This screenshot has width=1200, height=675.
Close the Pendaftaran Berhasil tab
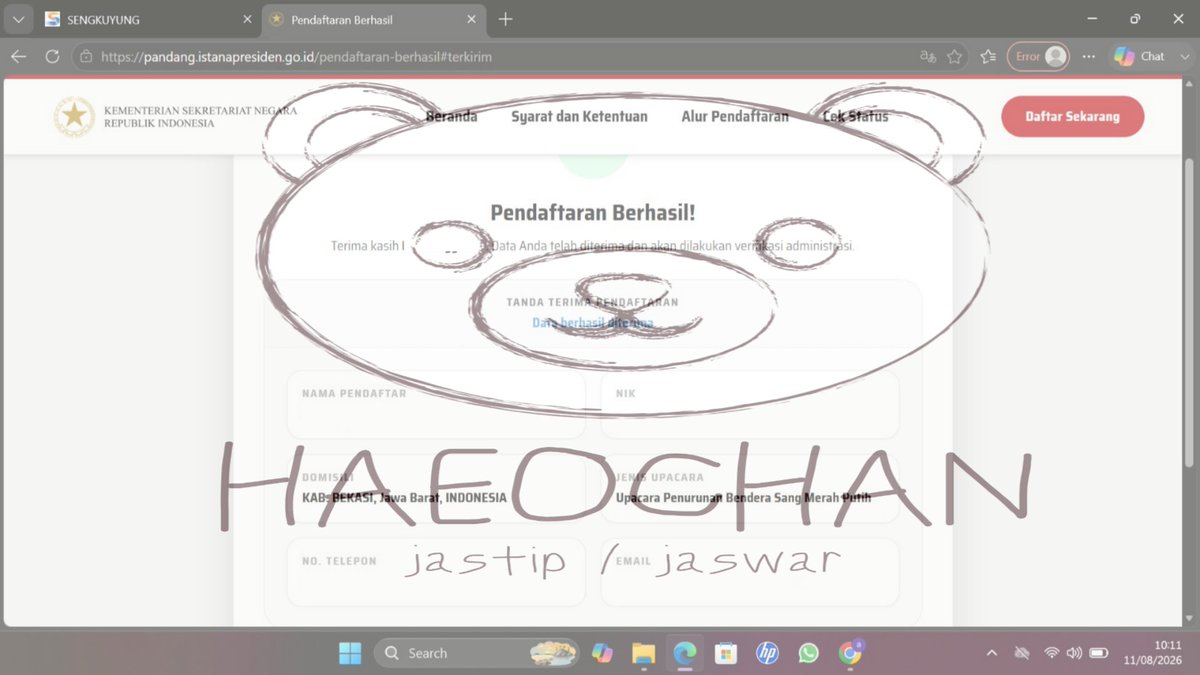(473, 19)
